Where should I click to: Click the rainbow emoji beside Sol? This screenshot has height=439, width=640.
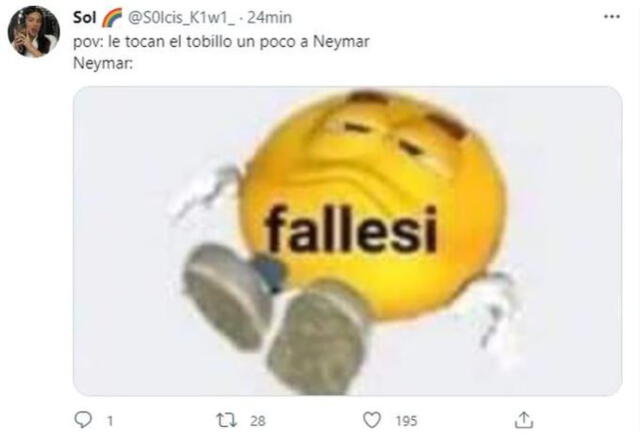(112, 18)
